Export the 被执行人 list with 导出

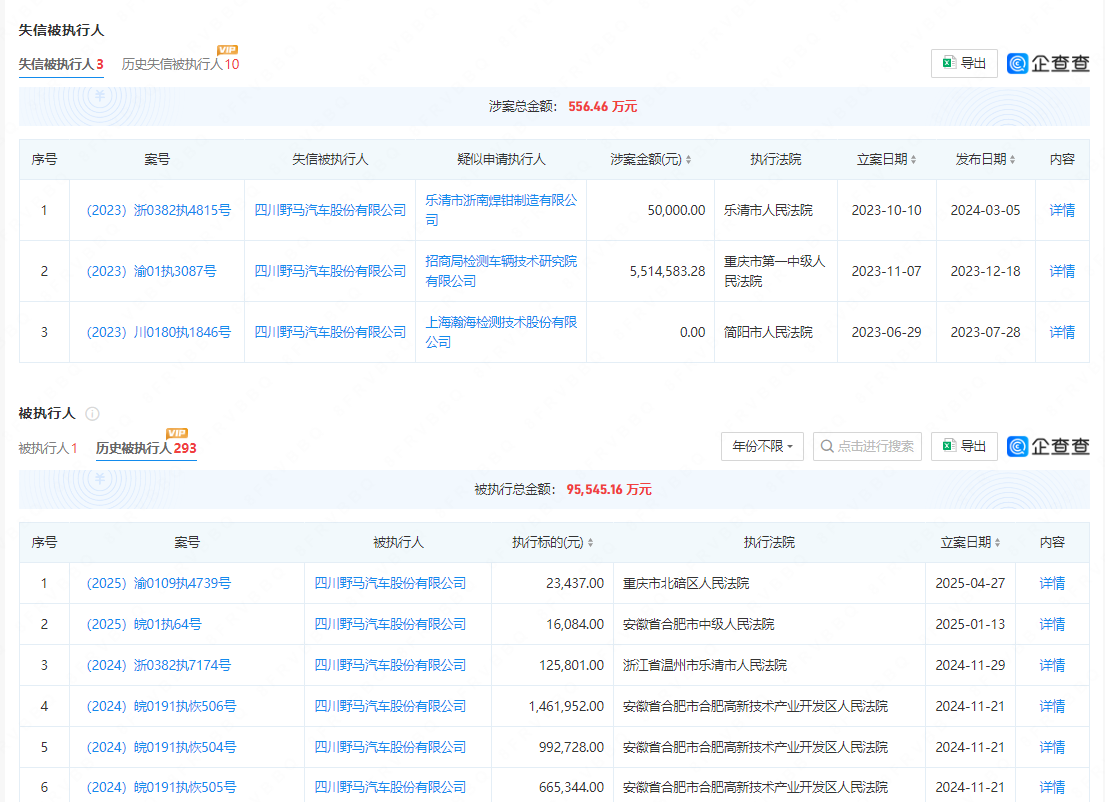(964, 447)
